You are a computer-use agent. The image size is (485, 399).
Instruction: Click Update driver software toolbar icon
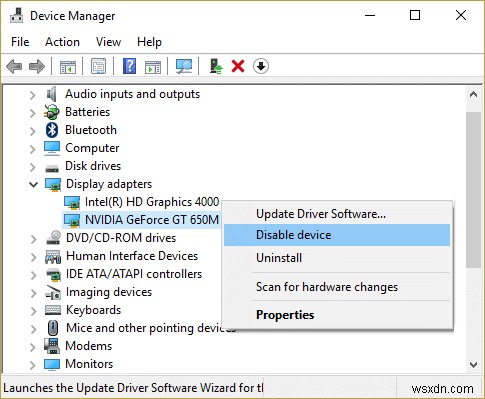click(x=216, y=66)
